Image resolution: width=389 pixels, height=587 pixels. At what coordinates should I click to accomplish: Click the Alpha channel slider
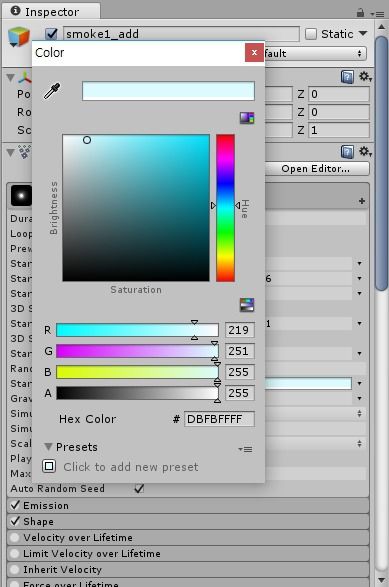click(x=137, y=393)
